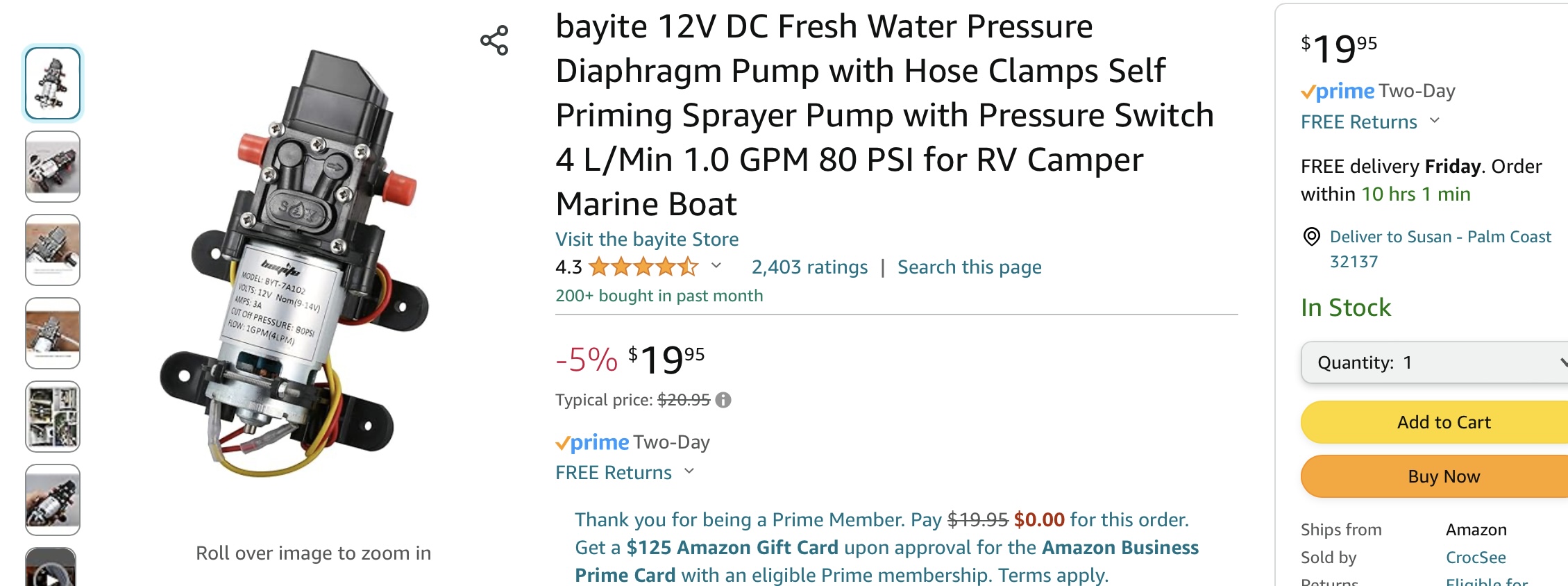Select the fourth product thumbnail image
Viewport: 1568px width, 586px height.
53,333
